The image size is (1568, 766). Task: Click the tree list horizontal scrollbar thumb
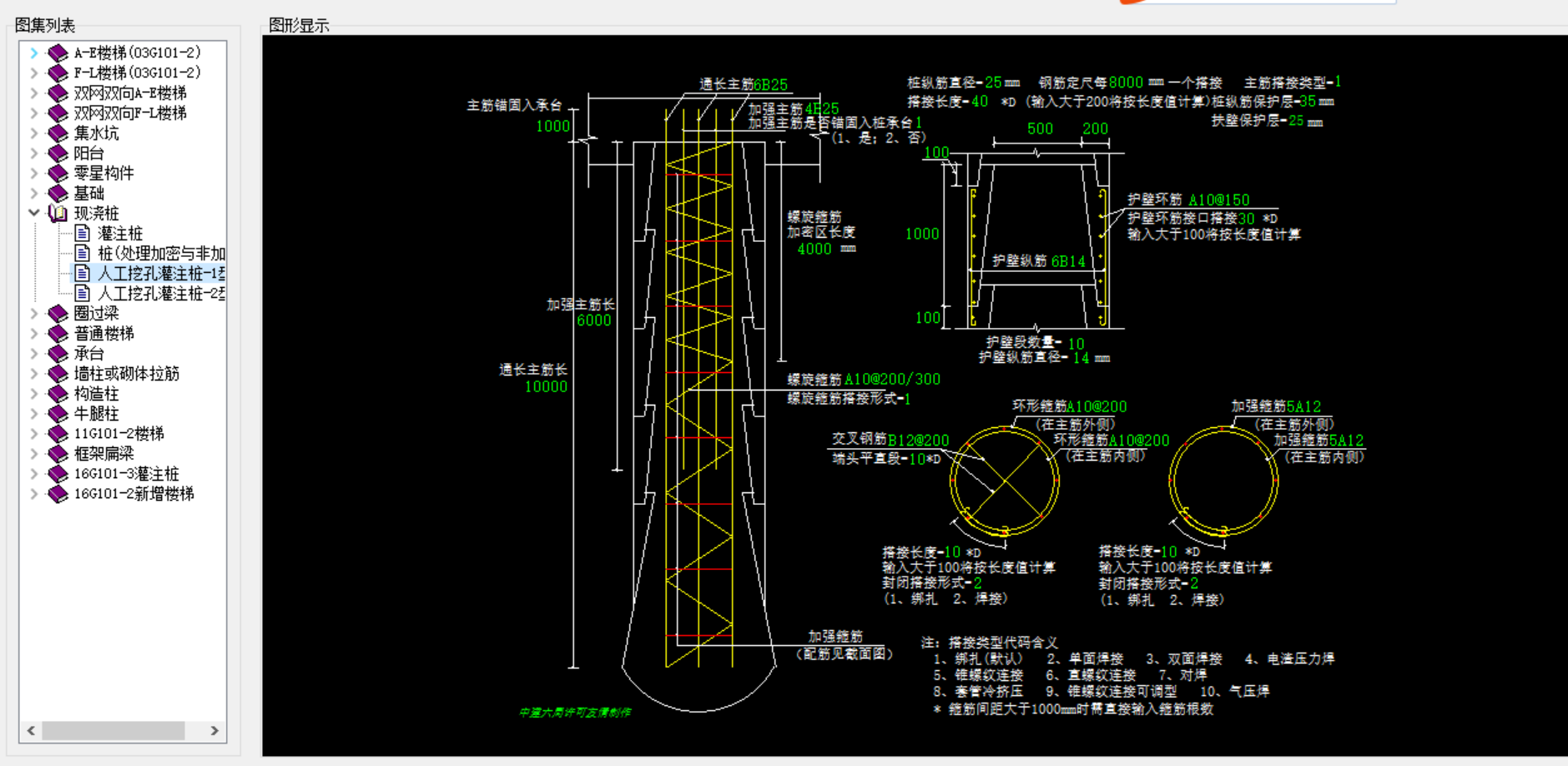pyautogui.click(x=113, y=730)
